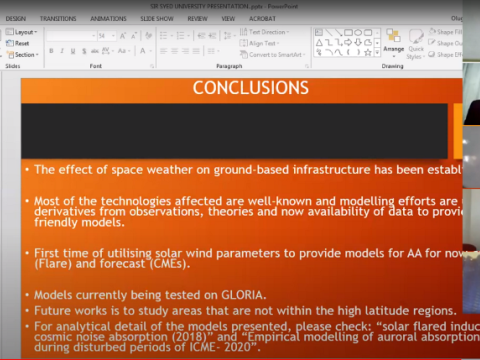Select the Curve shape
Screen dimensions: 480x360
pyautogui.click(x=338, y=52)
